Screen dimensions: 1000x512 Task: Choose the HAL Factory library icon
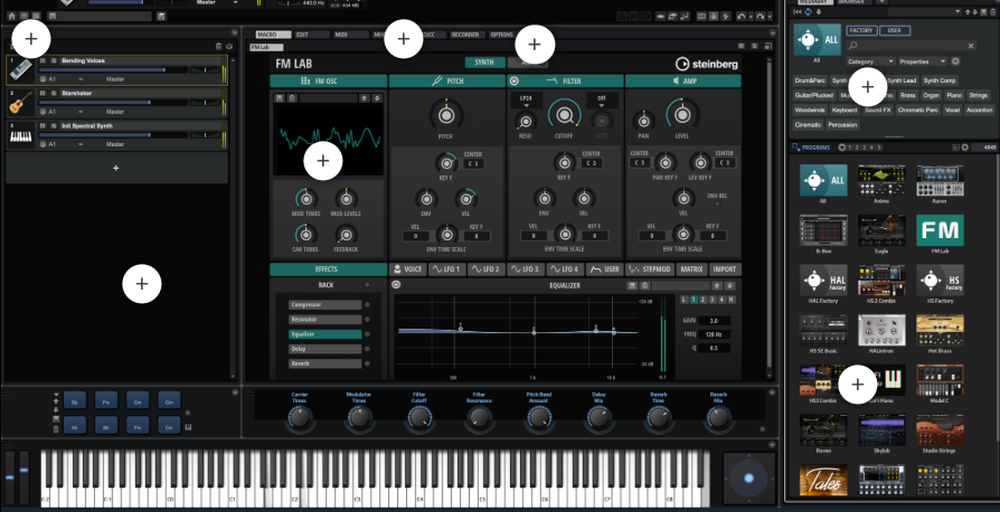[823, 281]
